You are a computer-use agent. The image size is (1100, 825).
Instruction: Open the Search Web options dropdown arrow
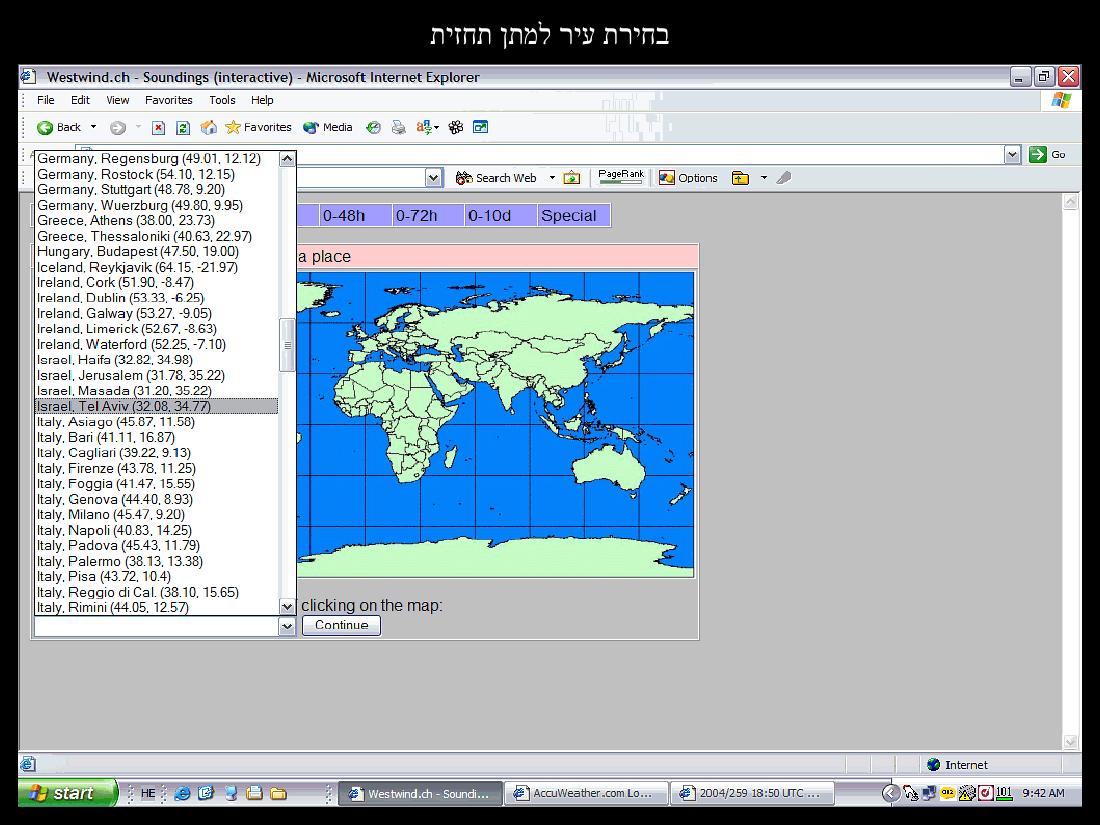pyautogui.click(x=552, y=178)
